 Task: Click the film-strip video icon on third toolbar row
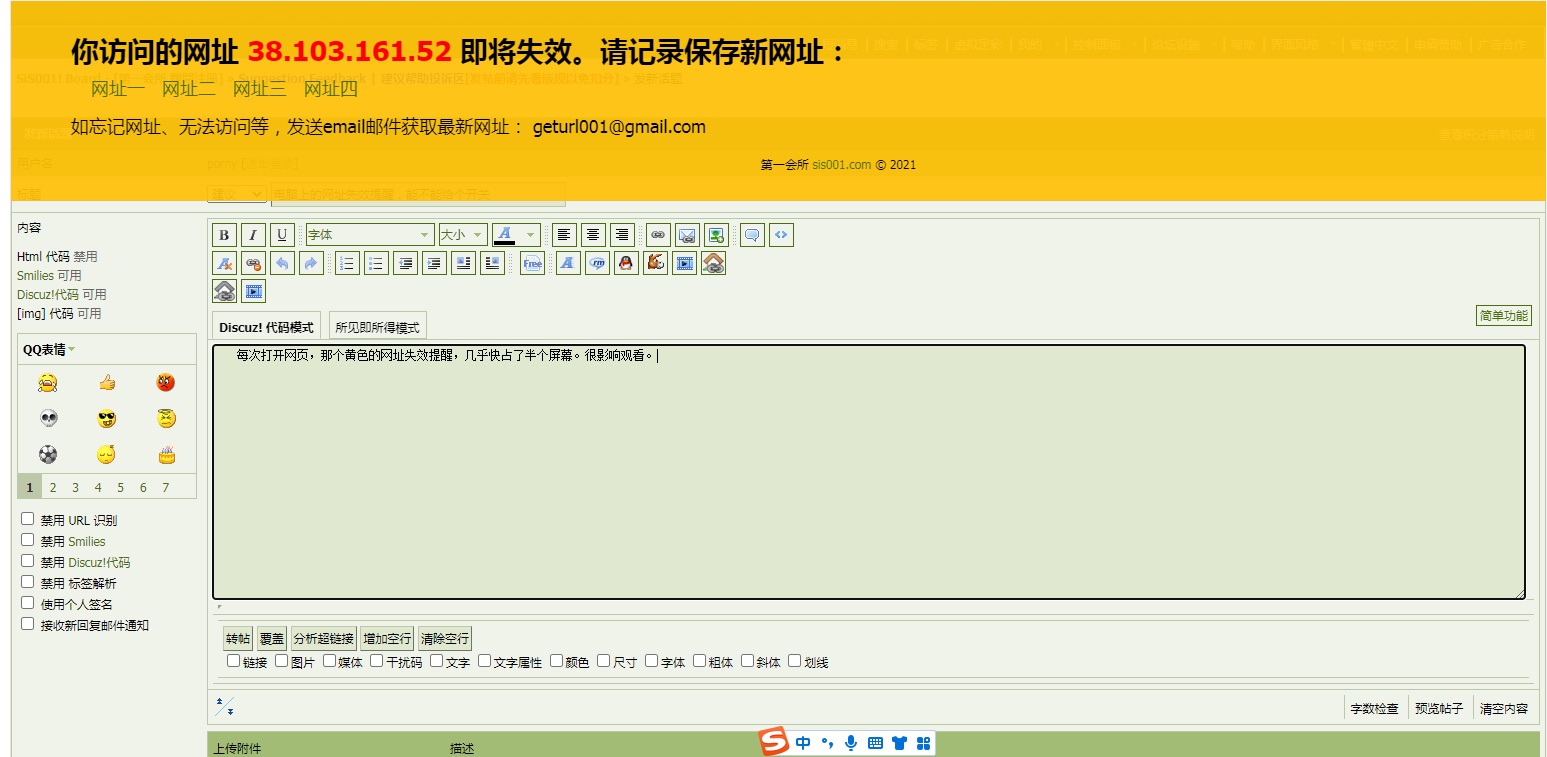[x=254, y=291]
